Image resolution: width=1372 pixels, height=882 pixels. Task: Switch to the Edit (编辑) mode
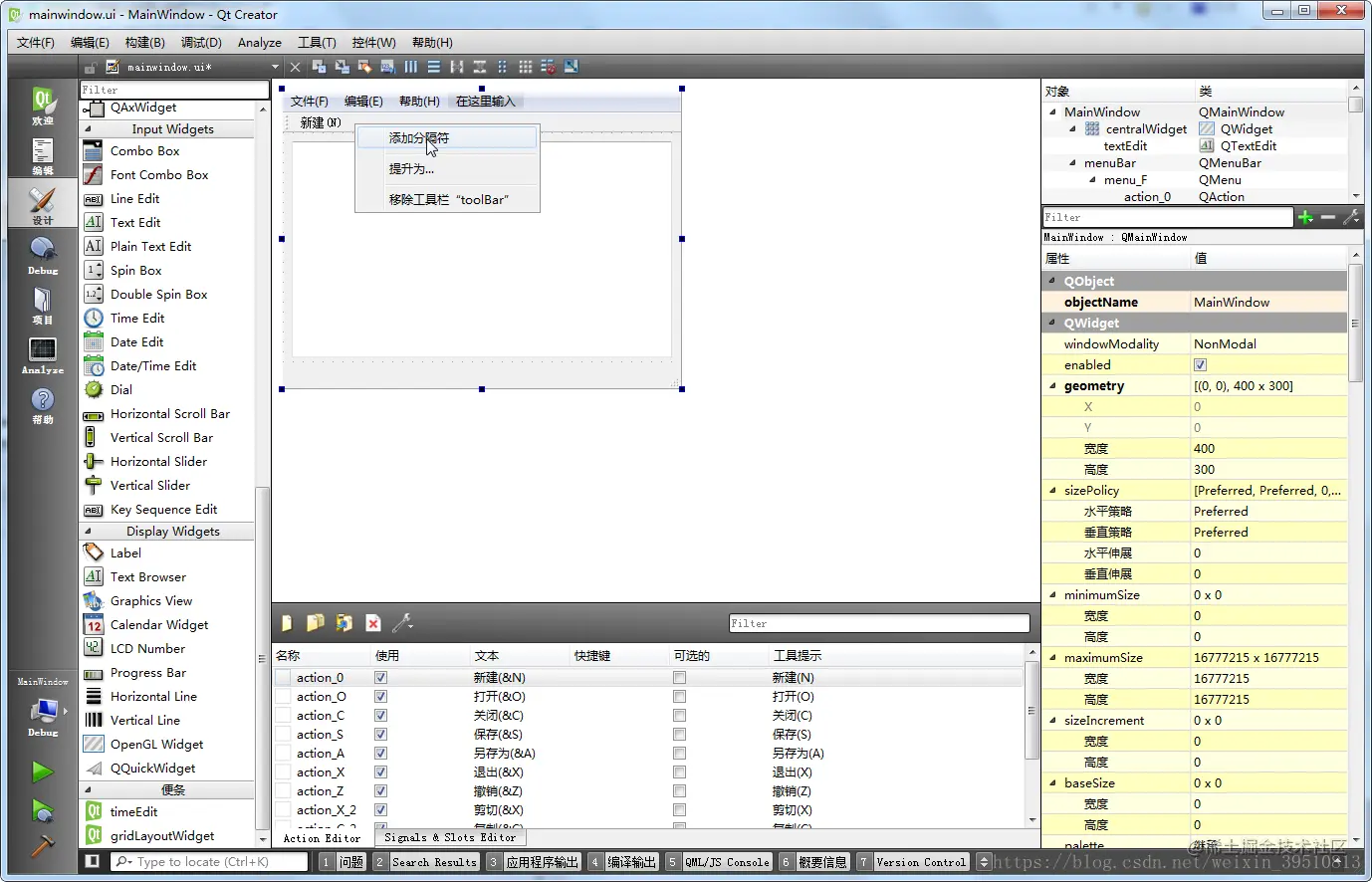tap(43, 155)
